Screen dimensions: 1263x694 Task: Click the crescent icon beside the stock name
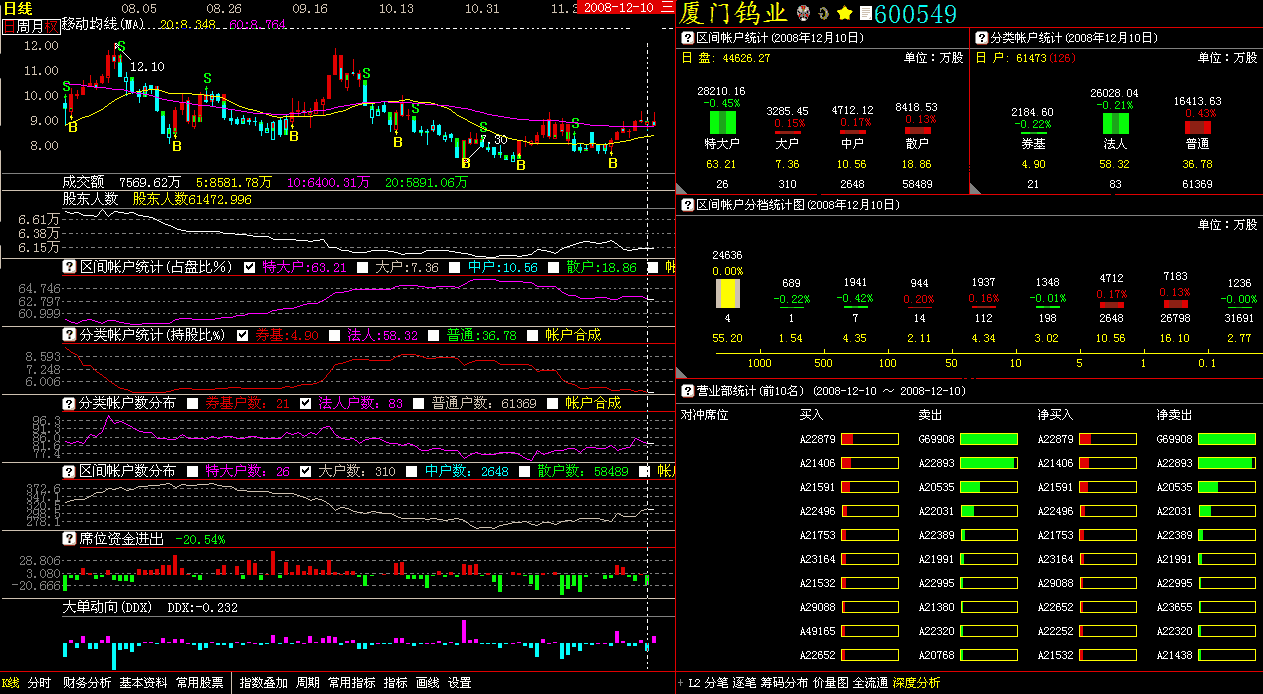(x=824, y=14)
